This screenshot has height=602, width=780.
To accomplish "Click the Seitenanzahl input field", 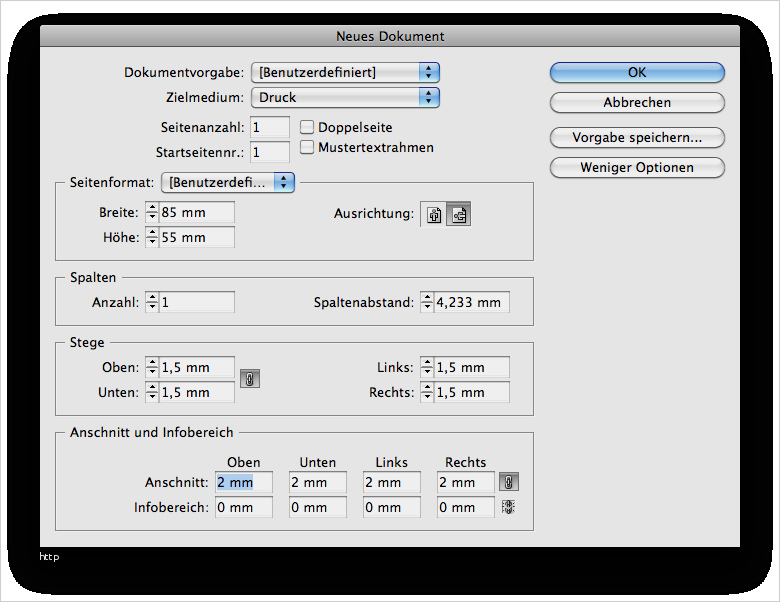I will point(270,128).
